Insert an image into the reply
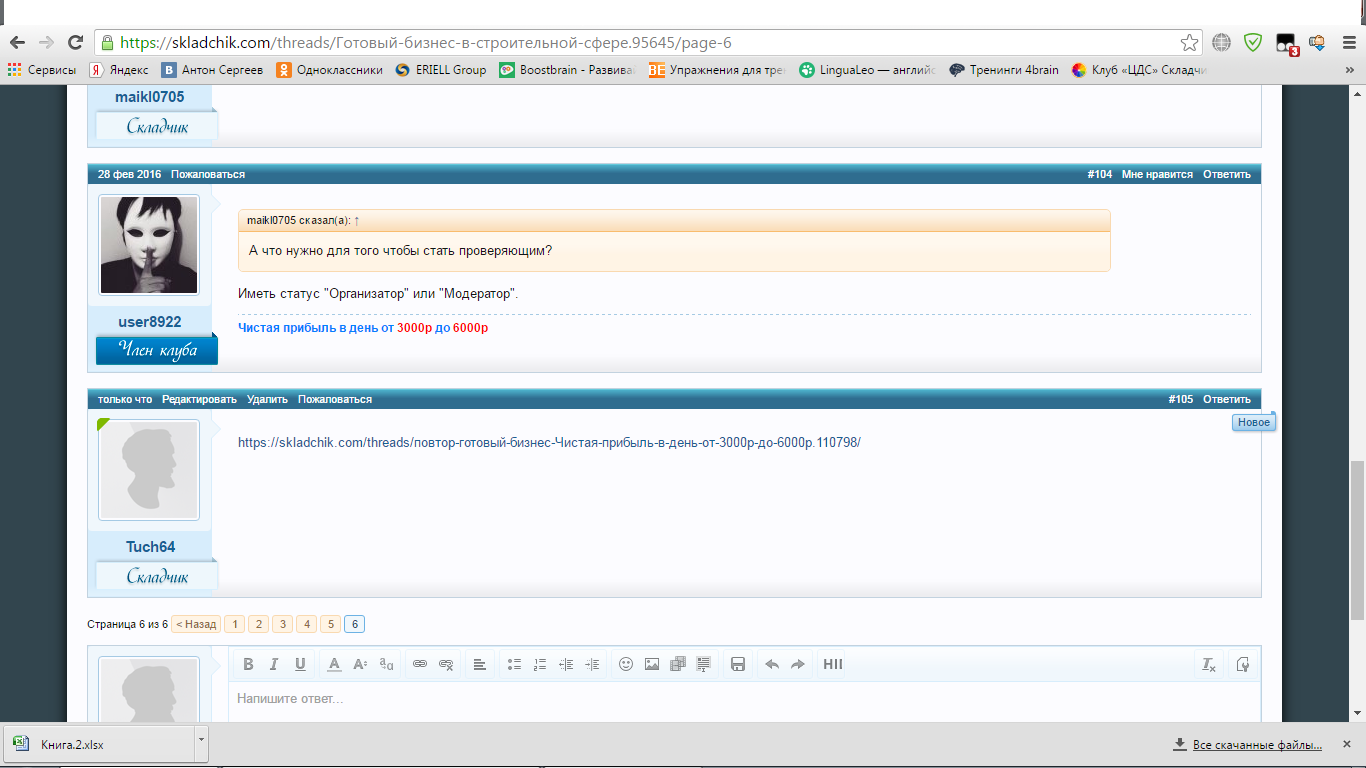 click(x=652, y=664)
